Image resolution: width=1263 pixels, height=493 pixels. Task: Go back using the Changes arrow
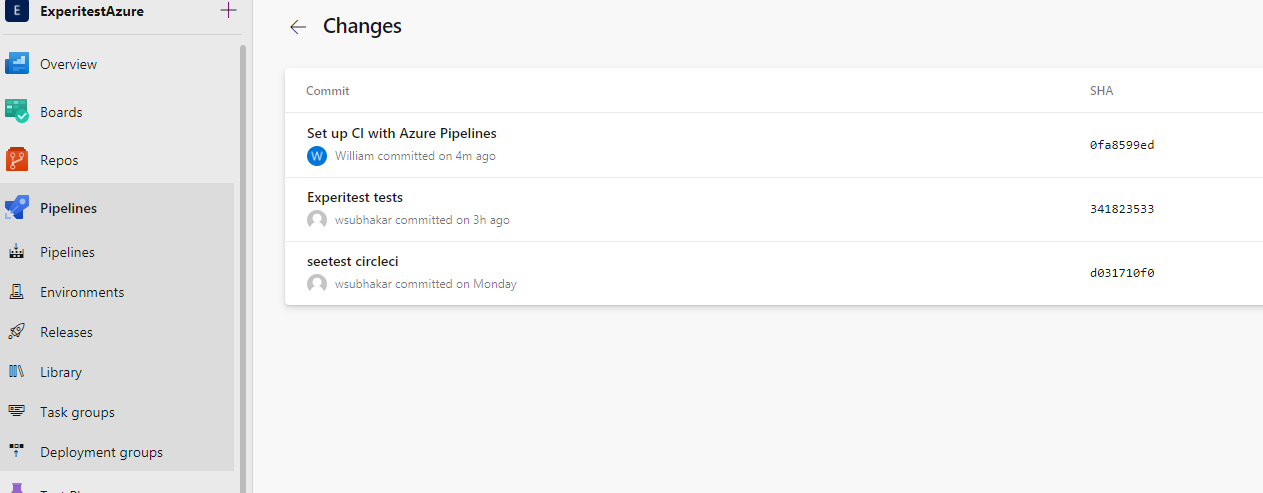click(x=297, y=27)
